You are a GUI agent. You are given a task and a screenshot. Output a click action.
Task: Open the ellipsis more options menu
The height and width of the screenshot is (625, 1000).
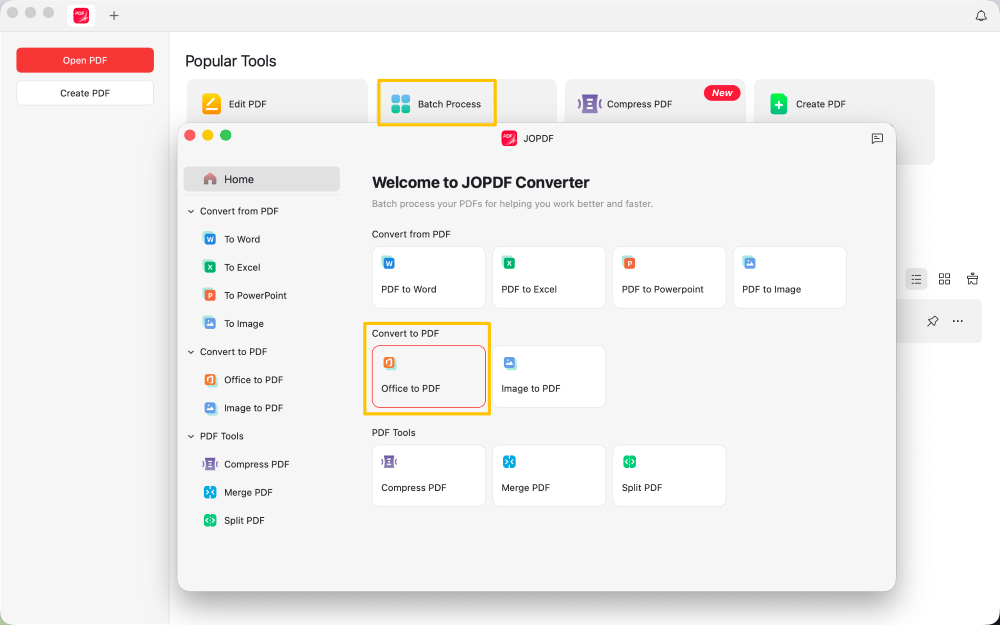[957, 321]
